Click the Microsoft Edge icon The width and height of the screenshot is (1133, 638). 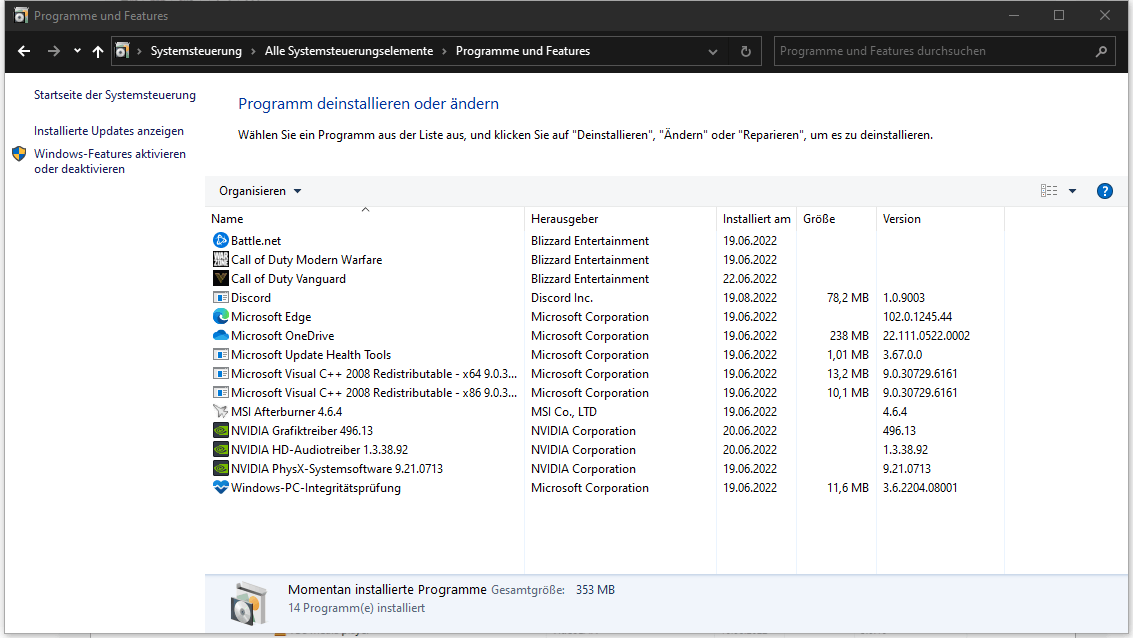pos(220,316)
